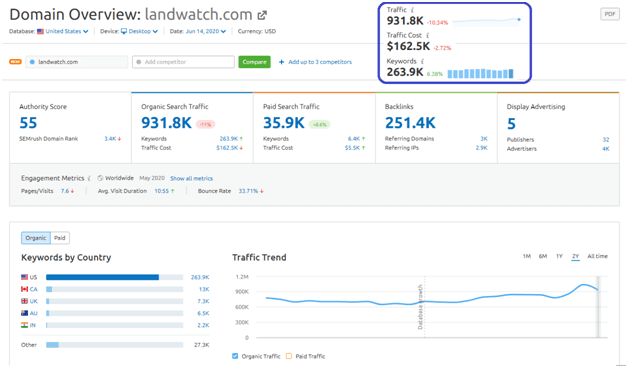628x368 pixels.
Task: Click AU keyword count 6.5K
Action: click(203, 313)
